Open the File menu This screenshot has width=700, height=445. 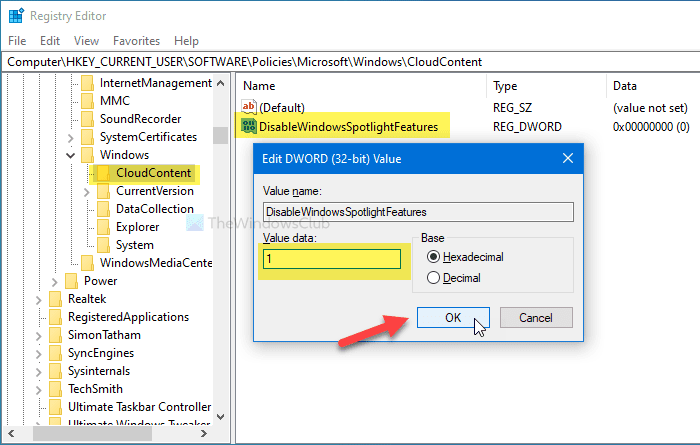tap(17, 41)
